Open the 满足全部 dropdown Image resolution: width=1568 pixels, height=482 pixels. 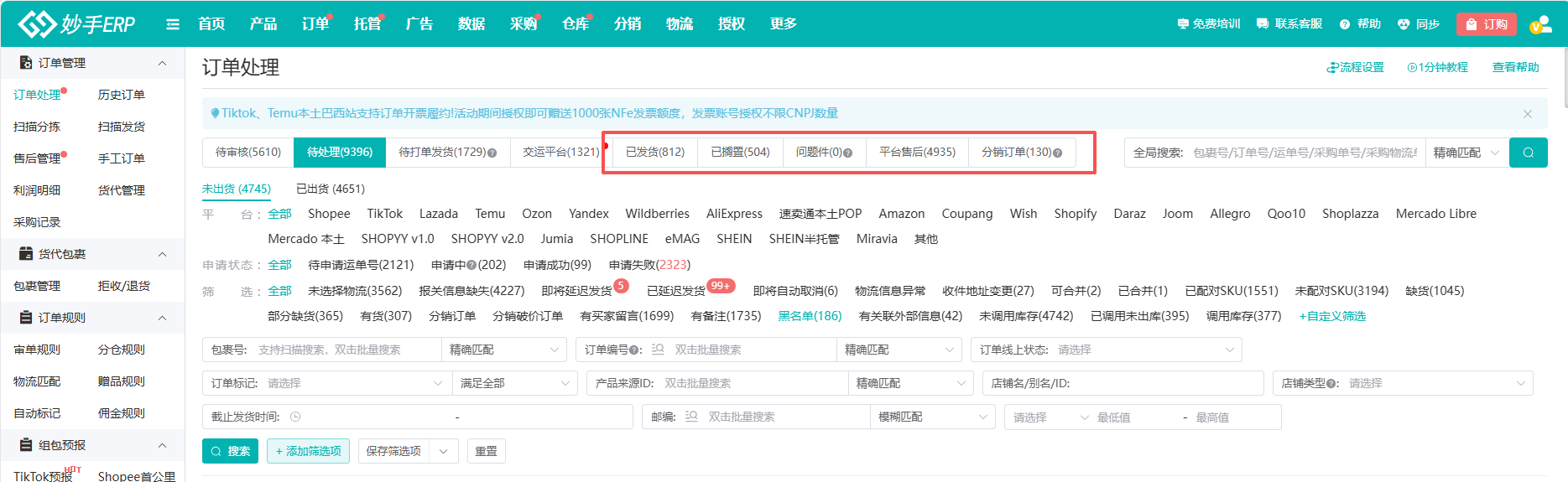click(x=514, y=383)
